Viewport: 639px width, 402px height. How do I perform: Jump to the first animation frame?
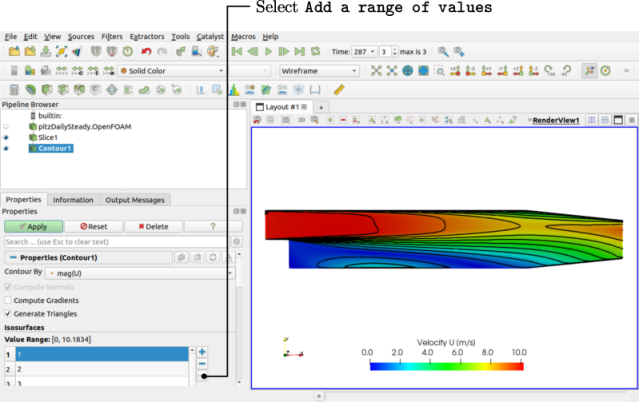[x=237, y=51]
